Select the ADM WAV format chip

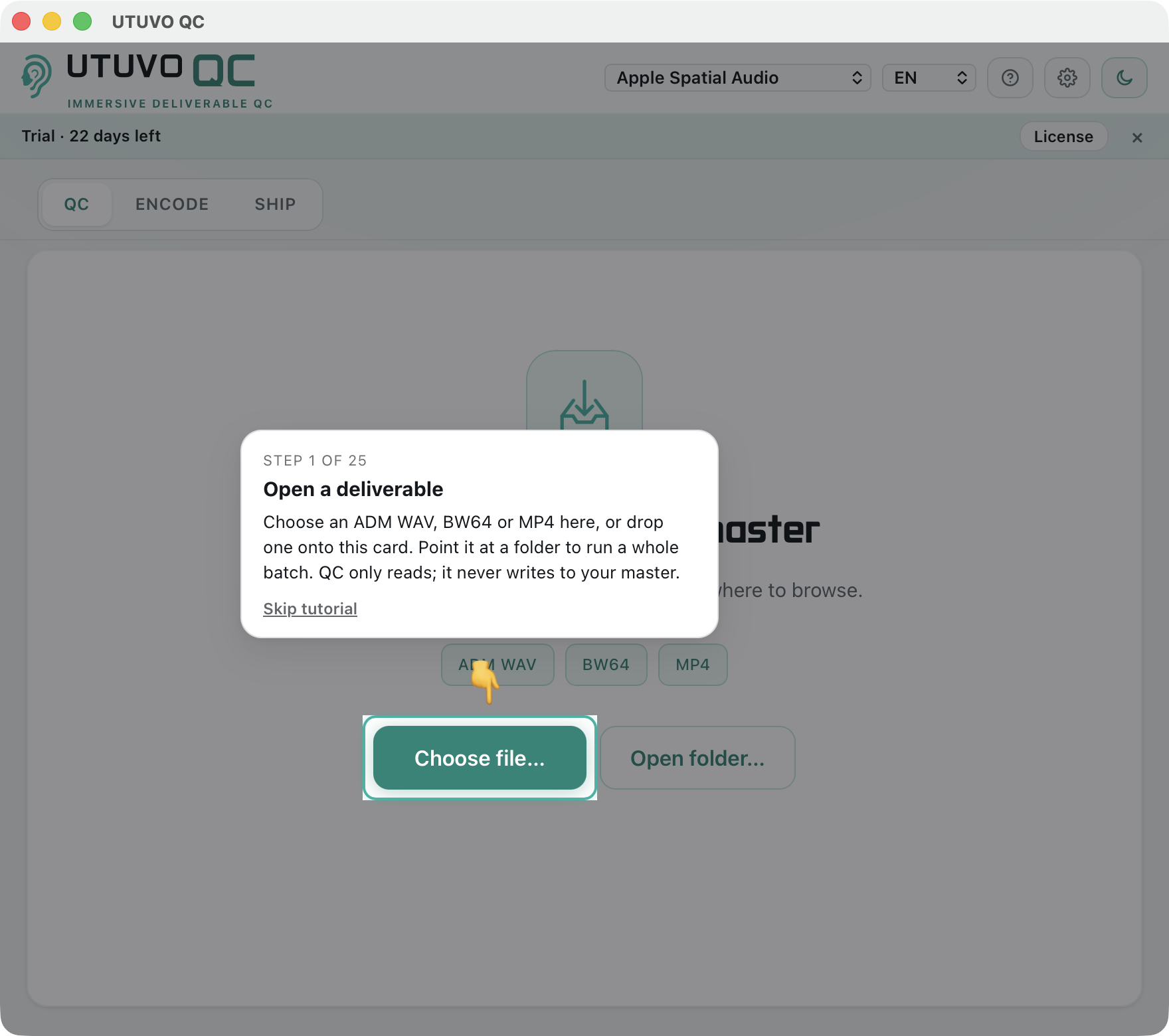pyautogui.click(x=497, y=665)
